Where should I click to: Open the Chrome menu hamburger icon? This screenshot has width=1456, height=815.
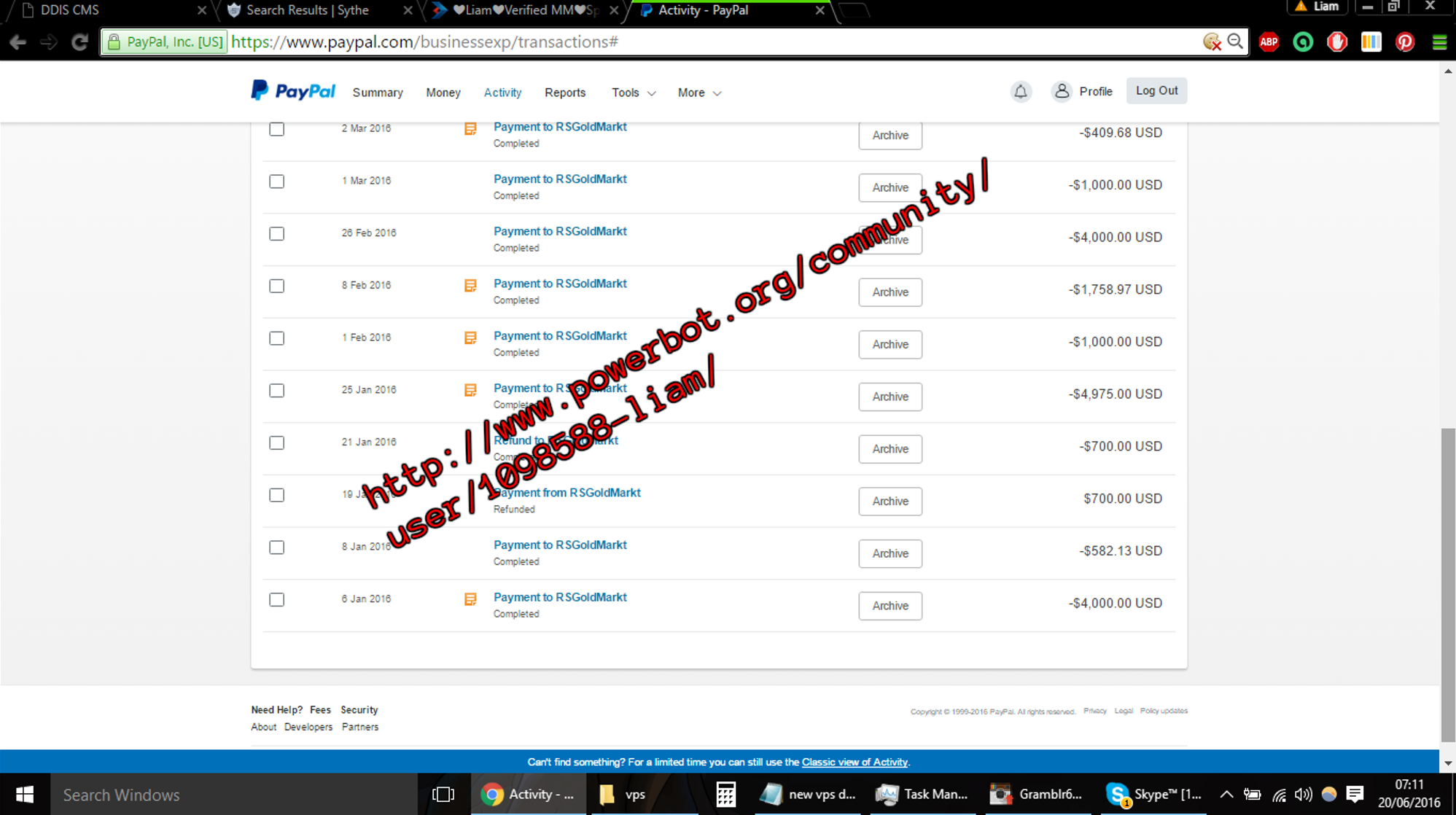point(1439,42)
